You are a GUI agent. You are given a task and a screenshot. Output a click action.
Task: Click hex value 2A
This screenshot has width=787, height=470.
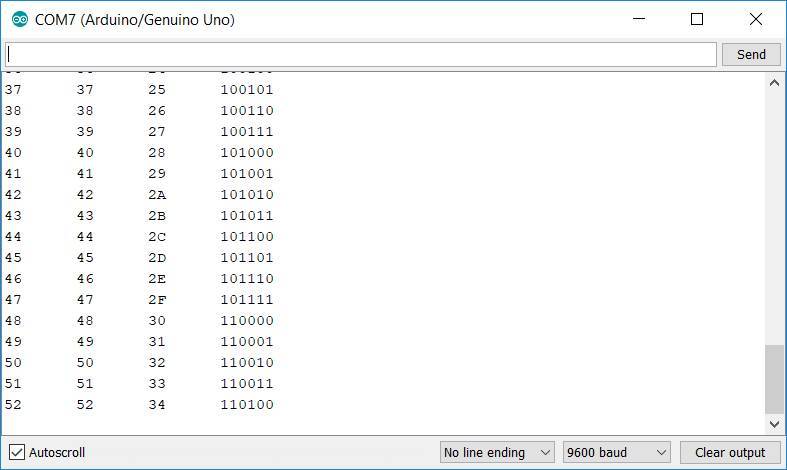157,195
